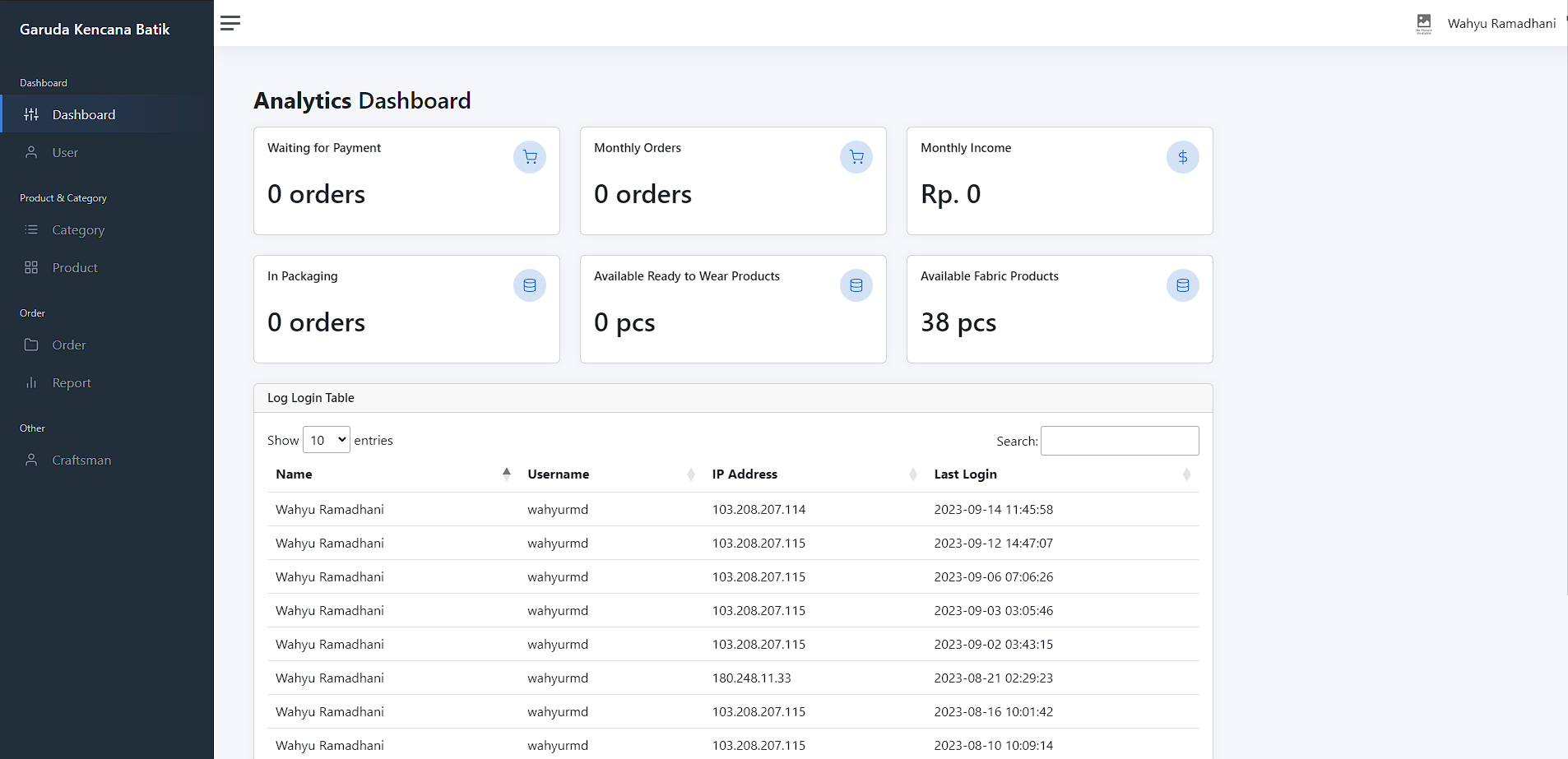Click the Monthly Income dollar icon
The image size is (1568, 759).
pos(1182,157)
